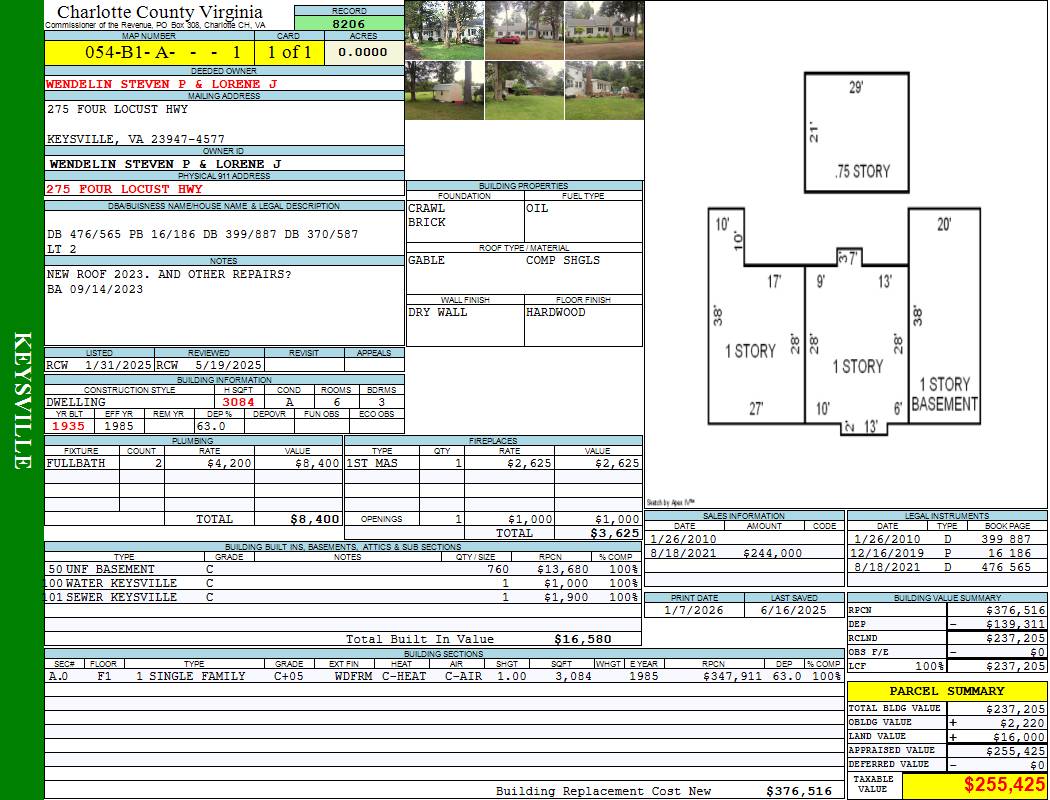The width and height of the screenshot is (1050, 800).
Task: Select the red physical 911 address
Action: [125, 189]
